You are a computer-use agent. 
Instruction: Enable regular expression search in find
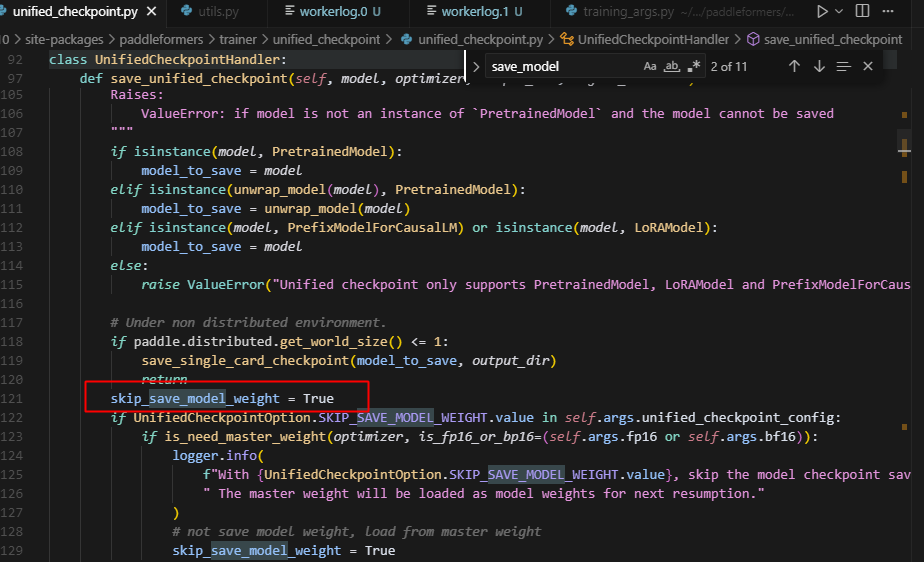click(694, 66)
